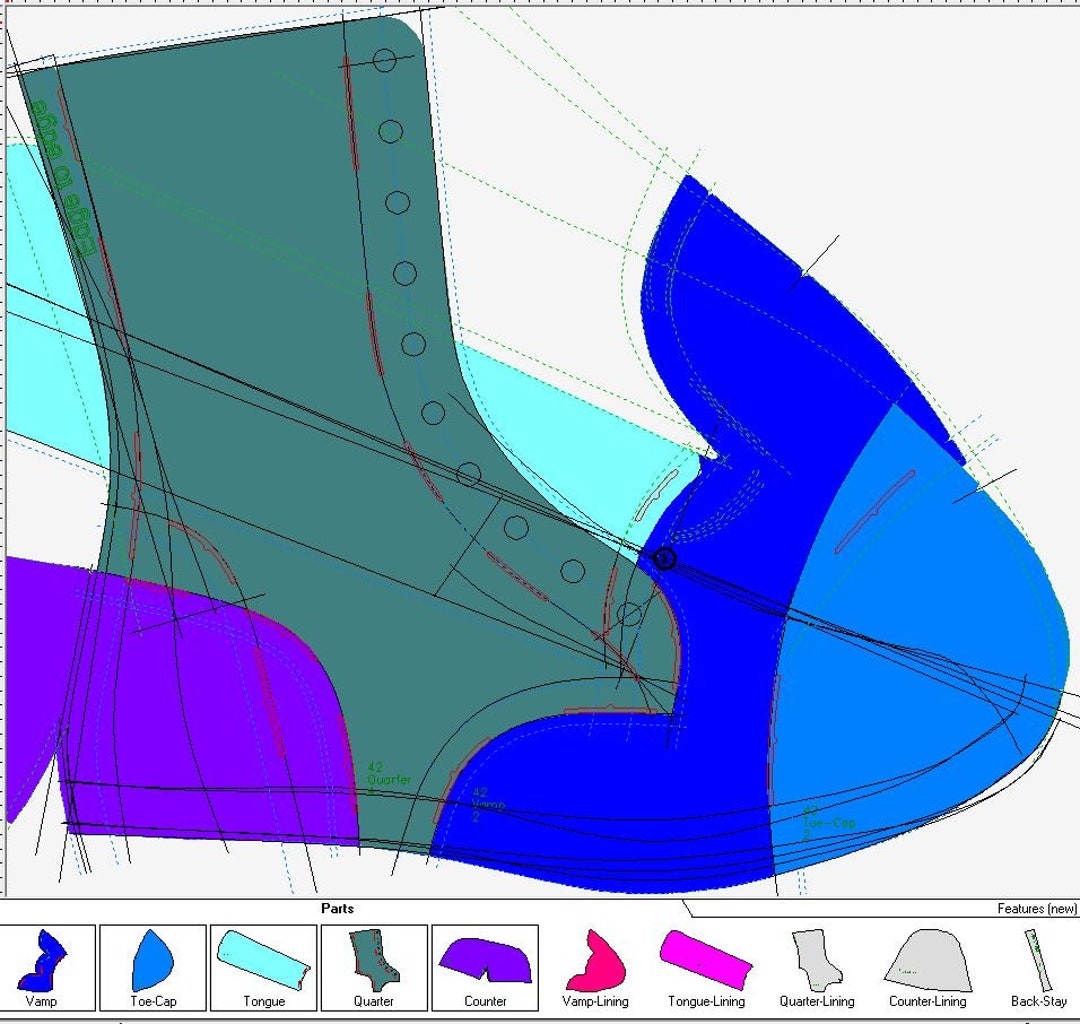This screenshot has height=1024, width=1080.
Task: Click the bottom horizontal scrollbar
Action: pyautogui.click(x=540, y=1018)
